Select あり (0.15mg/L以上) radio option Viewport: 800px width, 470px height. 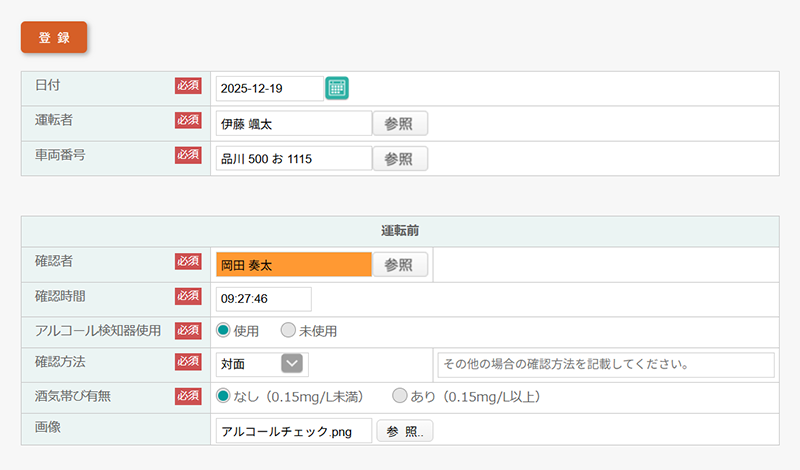point(400,396)
